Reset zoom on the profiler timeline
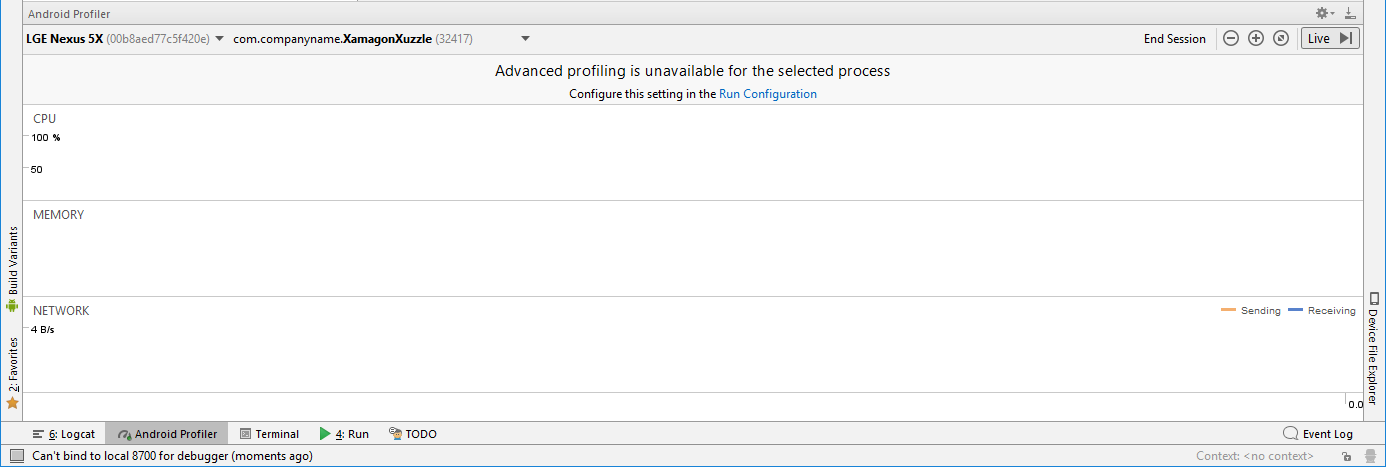 coord(1280,38)
